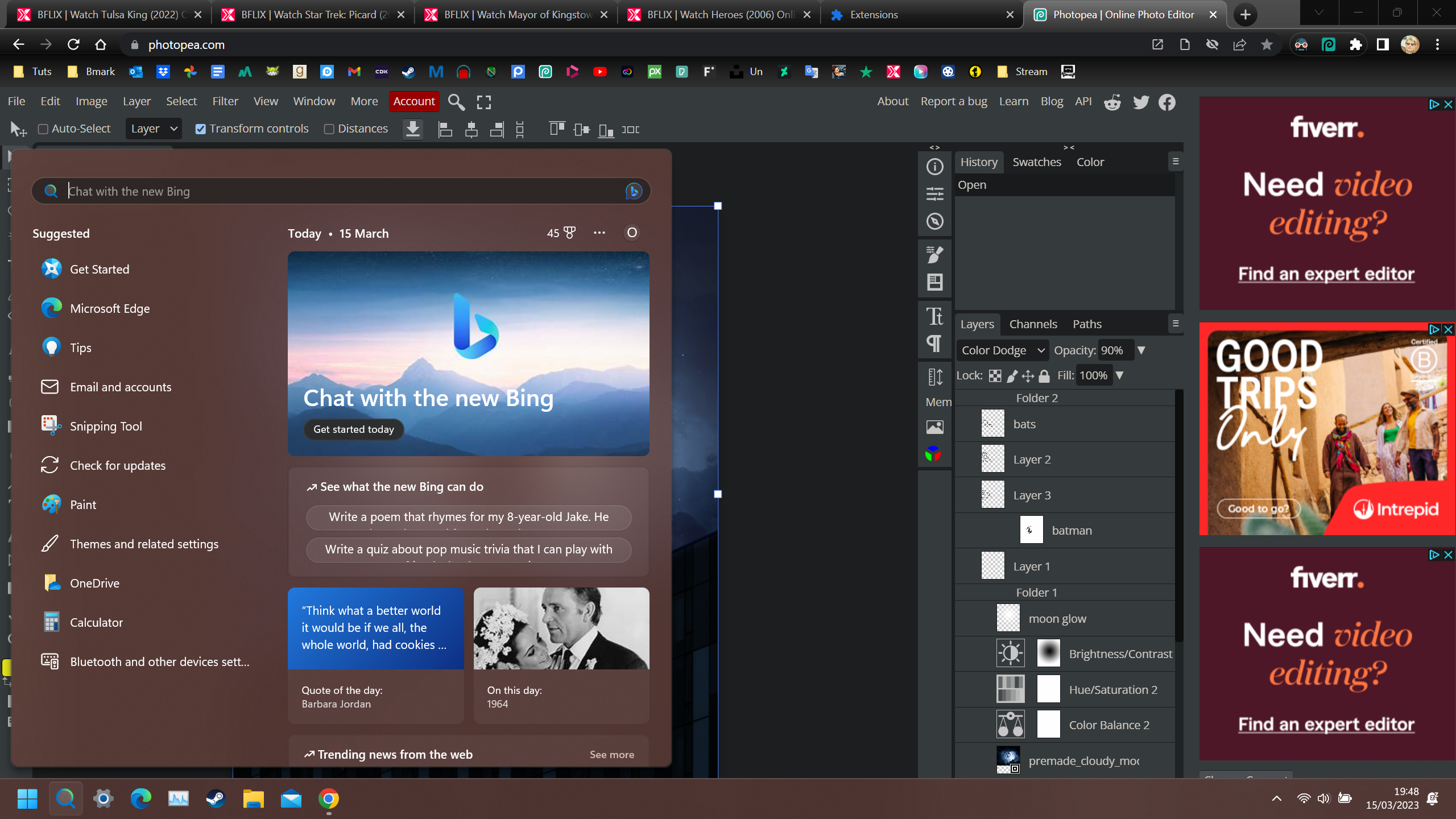The height and width of the screenshot is (819, 1456).
Task: Click the Photopea search magnifier icon
Action: 456,102
